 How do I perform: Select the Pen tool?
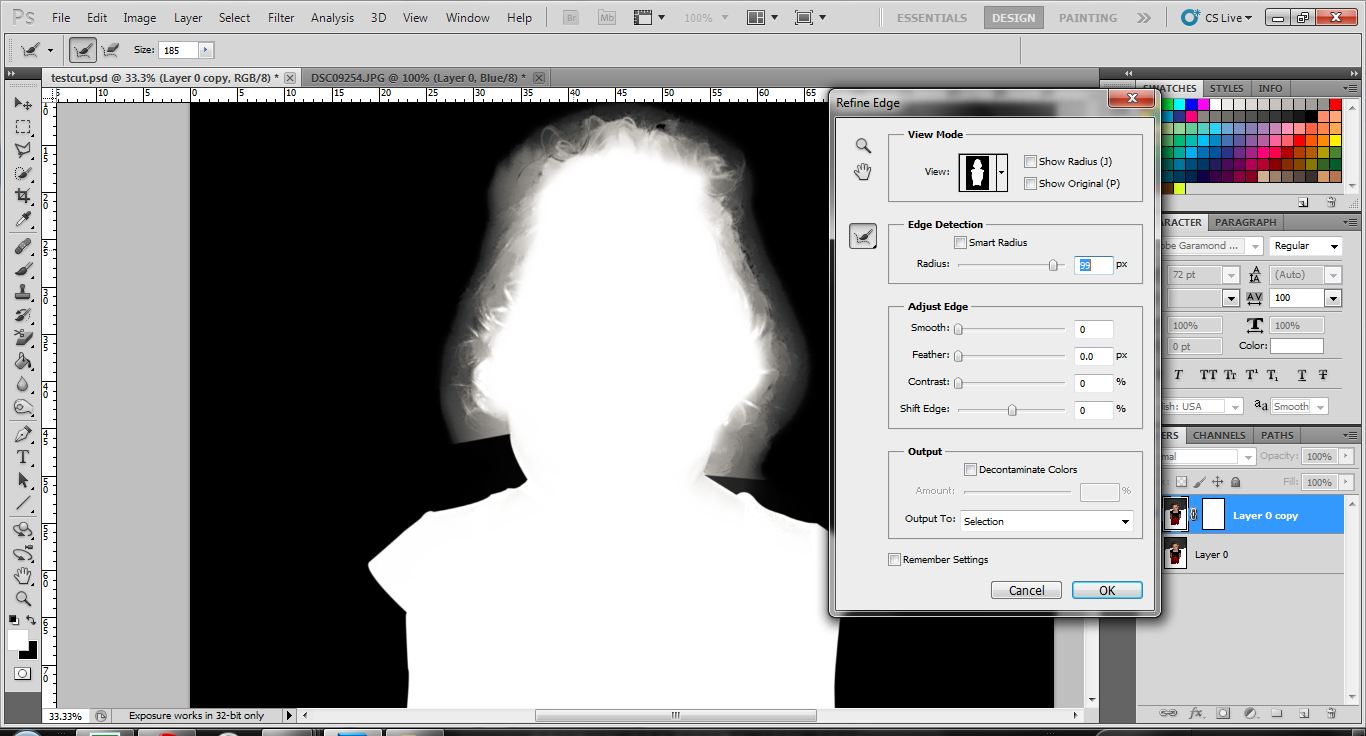[20, 434]
